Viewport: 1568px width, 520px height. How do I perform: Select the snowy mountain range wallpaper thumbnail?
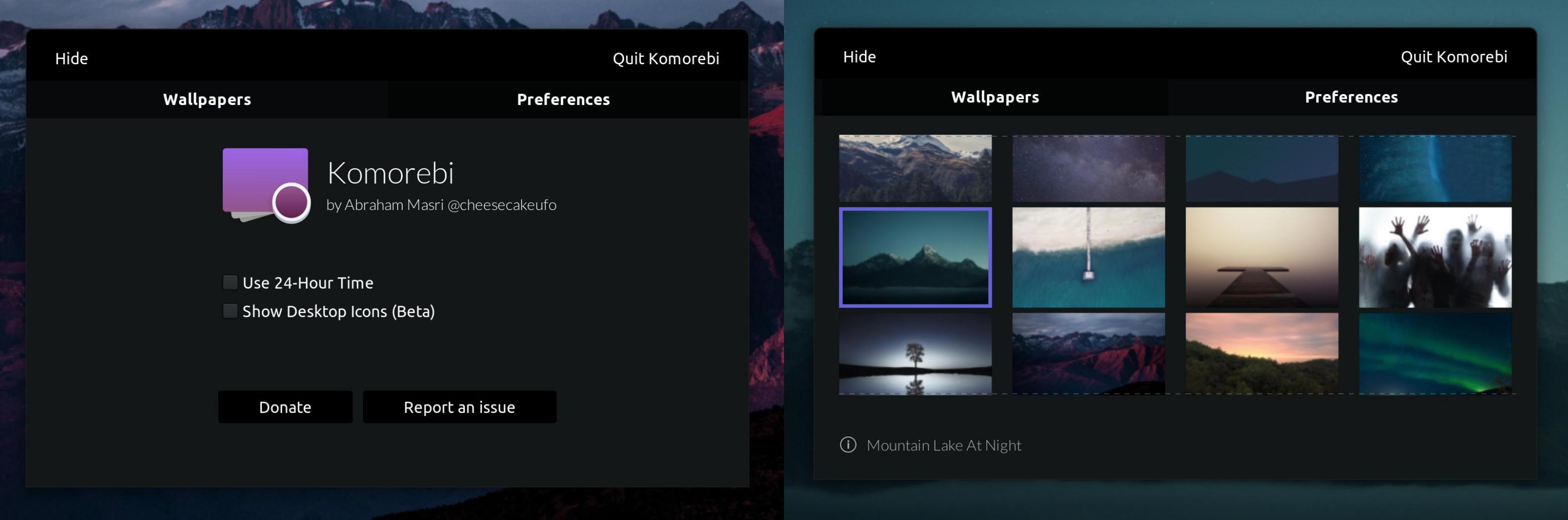[915, 168]
